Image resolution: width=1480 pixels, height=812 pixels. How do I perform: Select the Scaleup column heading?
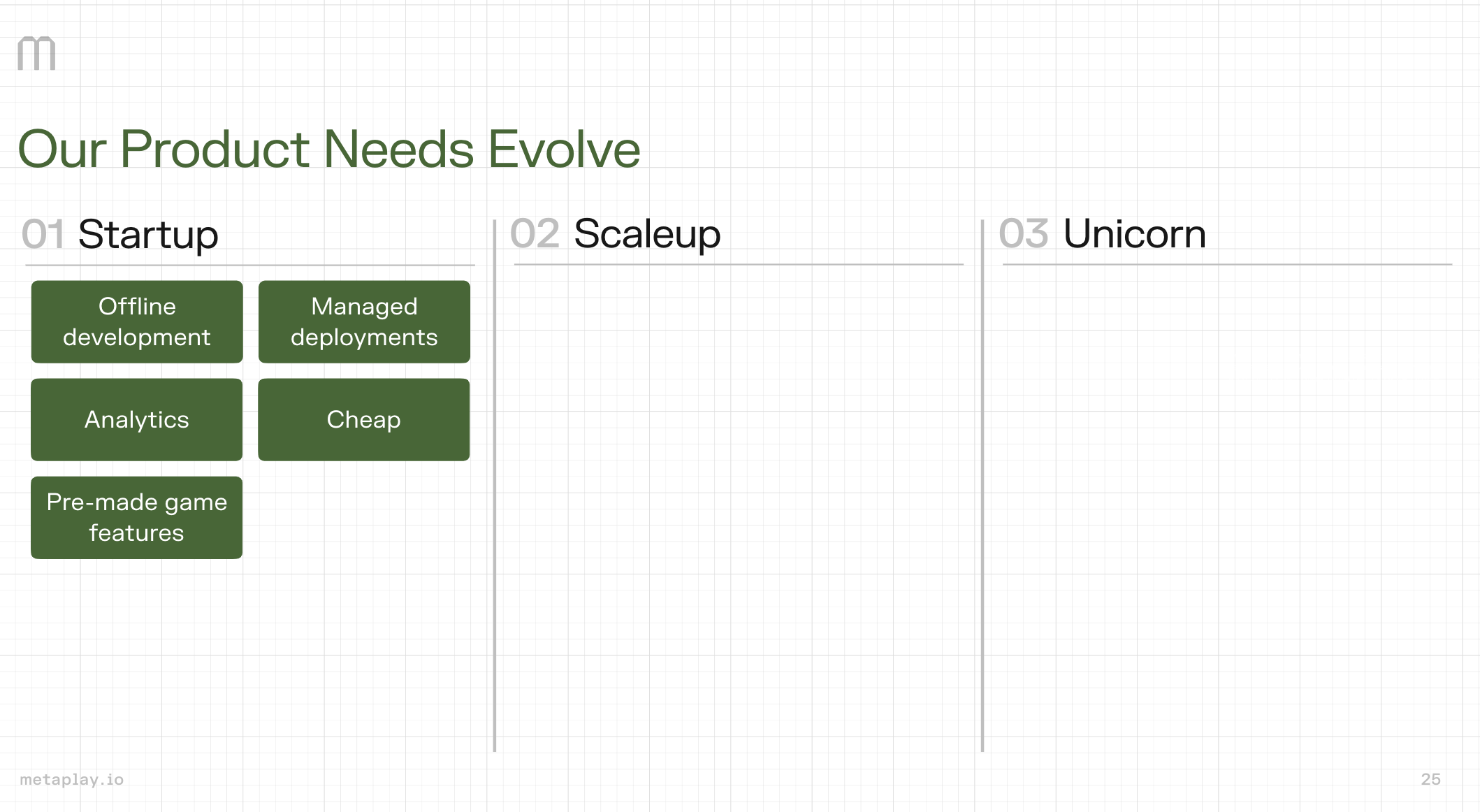pyautogui.click(x=647, y=233)
